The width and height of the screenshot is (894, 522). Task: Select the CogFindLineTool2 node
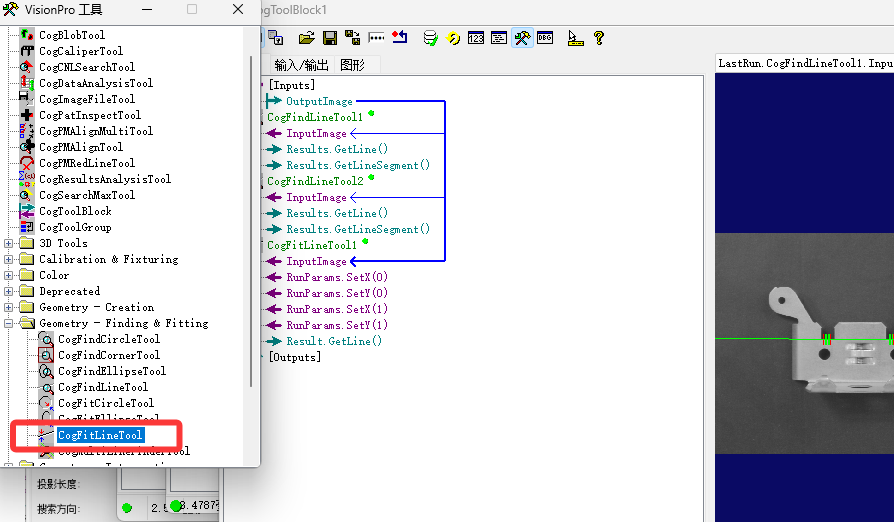click(x=315, y=181)
